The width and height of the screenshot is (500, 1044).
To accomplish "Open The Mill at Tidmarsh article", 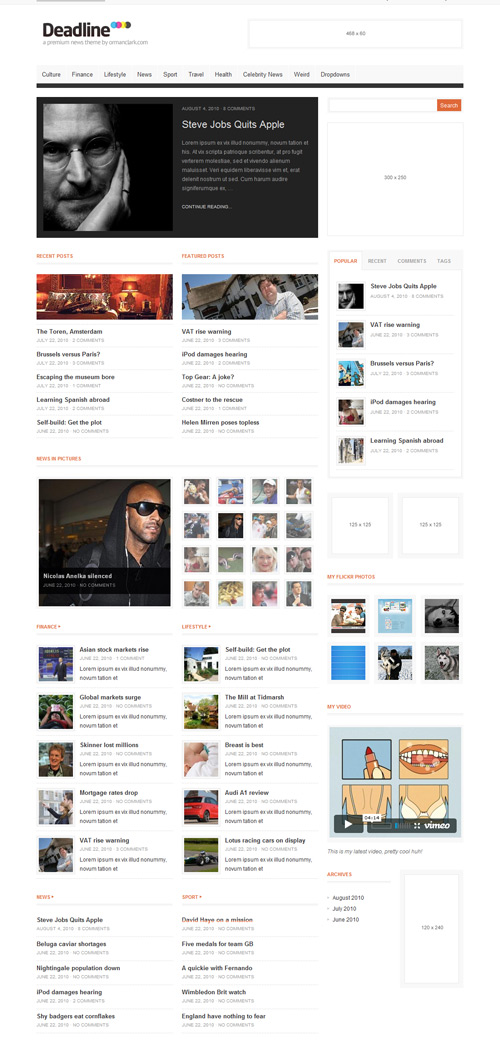I will pyautogui.click(x=254, y=697).
